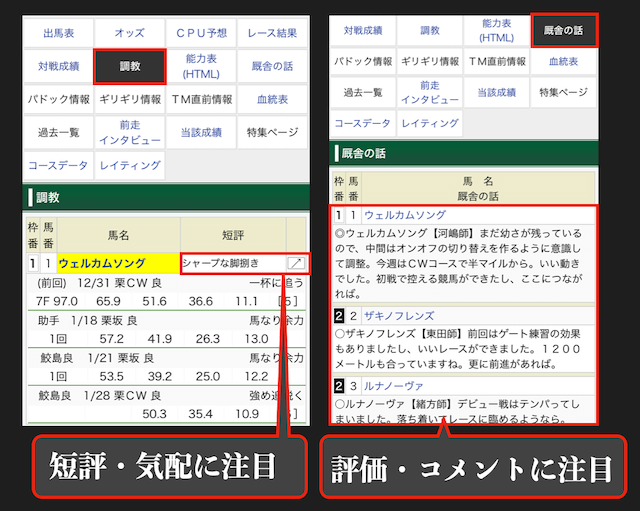The image size is (640, 511).
Task: Open 対戦成績 in the right screen
Action: coord(363,31)
